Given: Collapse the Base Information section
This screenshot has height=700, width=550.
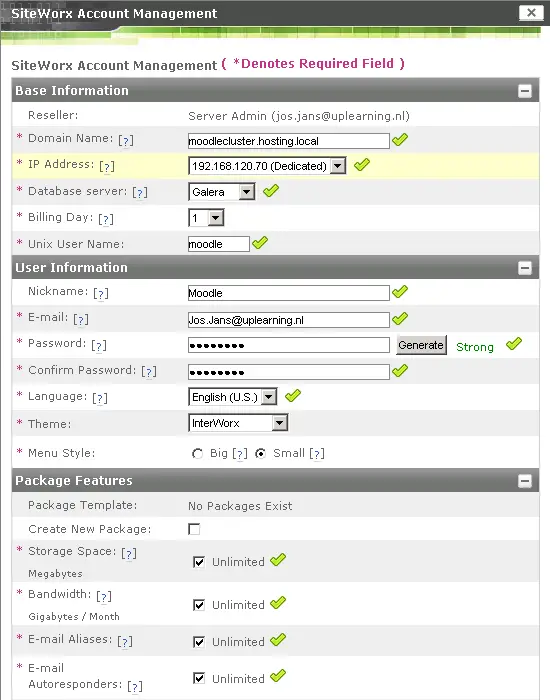Looking at the screenshot, I should [525, 91].
